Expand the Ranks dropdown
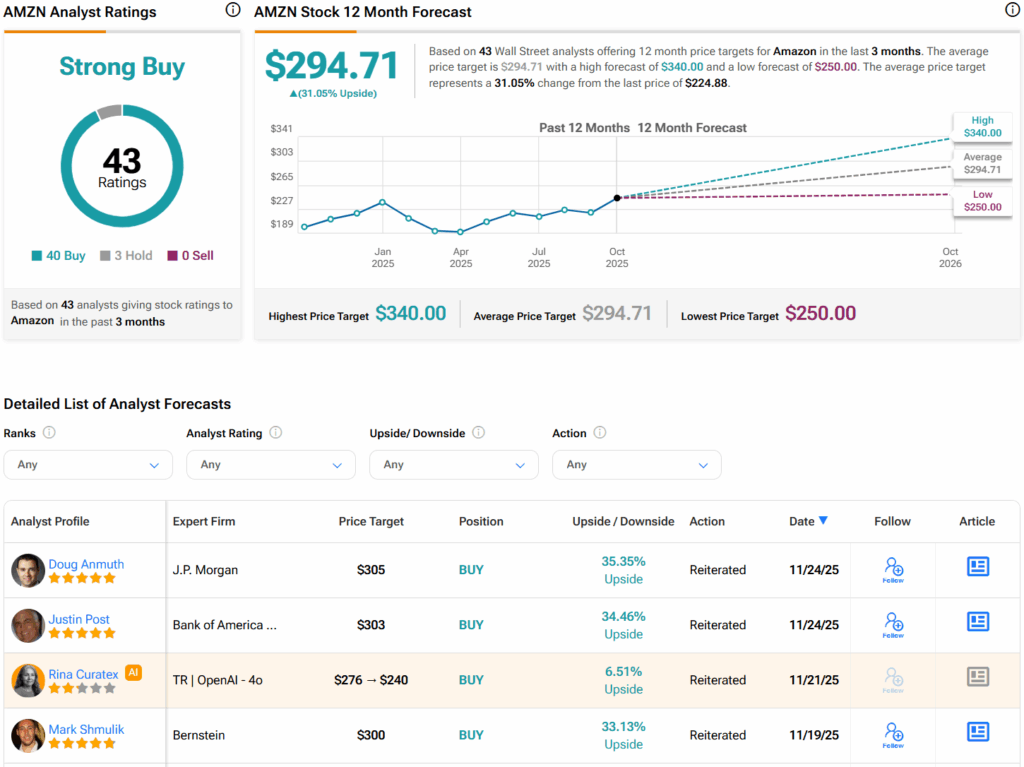1024x767 pixels. point(88,465)
